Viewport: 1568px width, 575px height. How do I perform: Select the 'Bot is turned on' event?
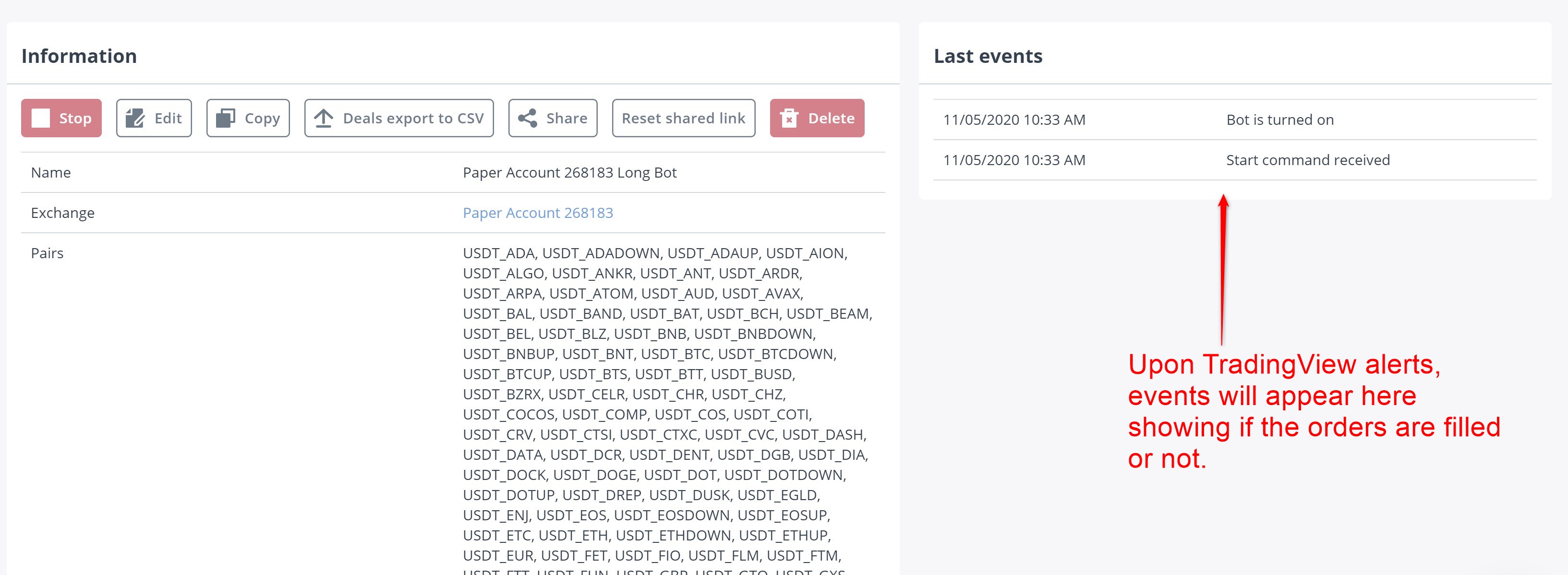tap(1280, 120)
